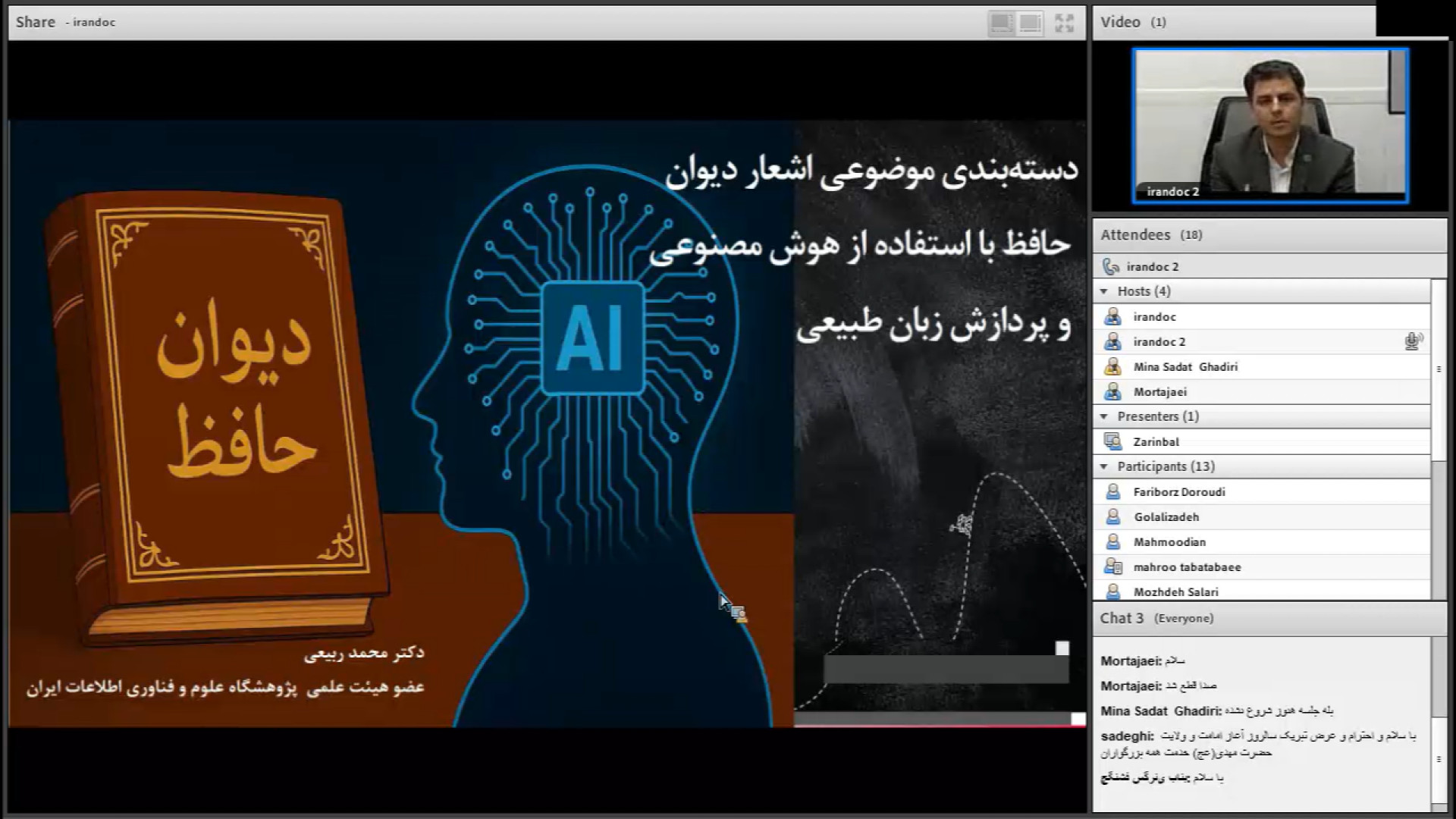Screen dimensions: 1456x819
Task: Collapse the Participants (13) group
Action: [x=1104, y=466]
